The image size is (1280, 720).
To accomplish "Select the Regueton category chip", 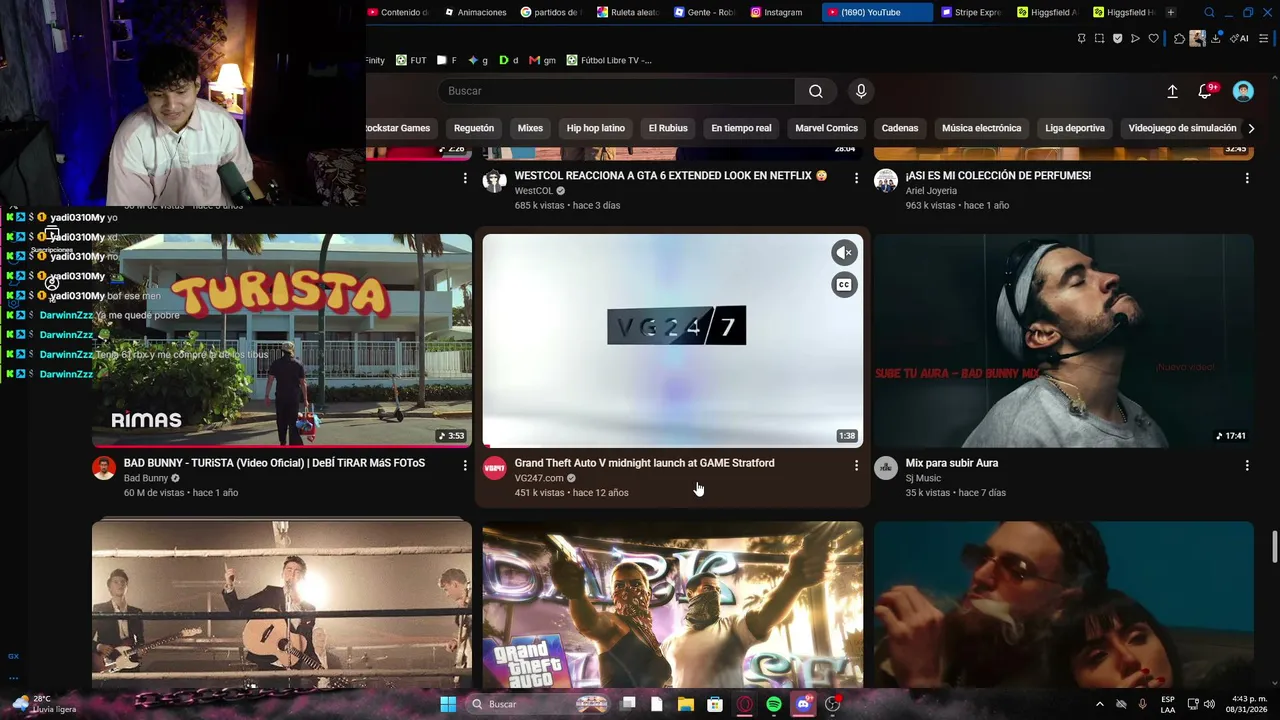I will [x=474, y=128].
